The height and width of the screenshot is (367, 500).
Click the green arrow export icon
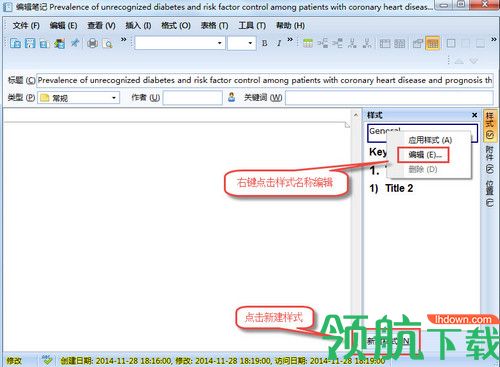[x=59, y=43]
